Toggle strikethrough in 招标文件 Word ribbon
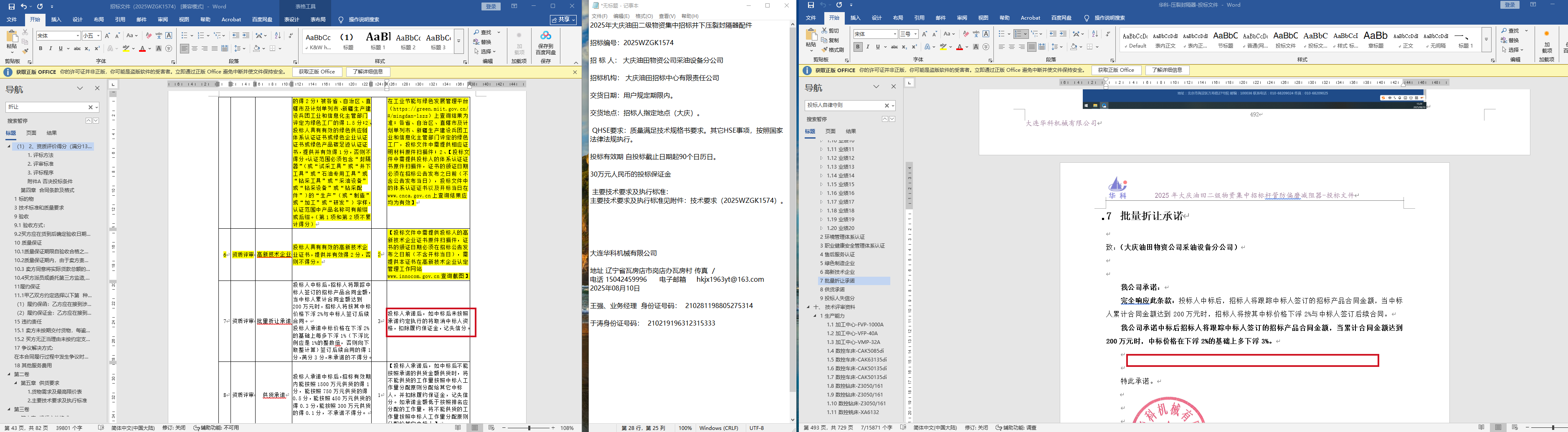 coord(77,49)
